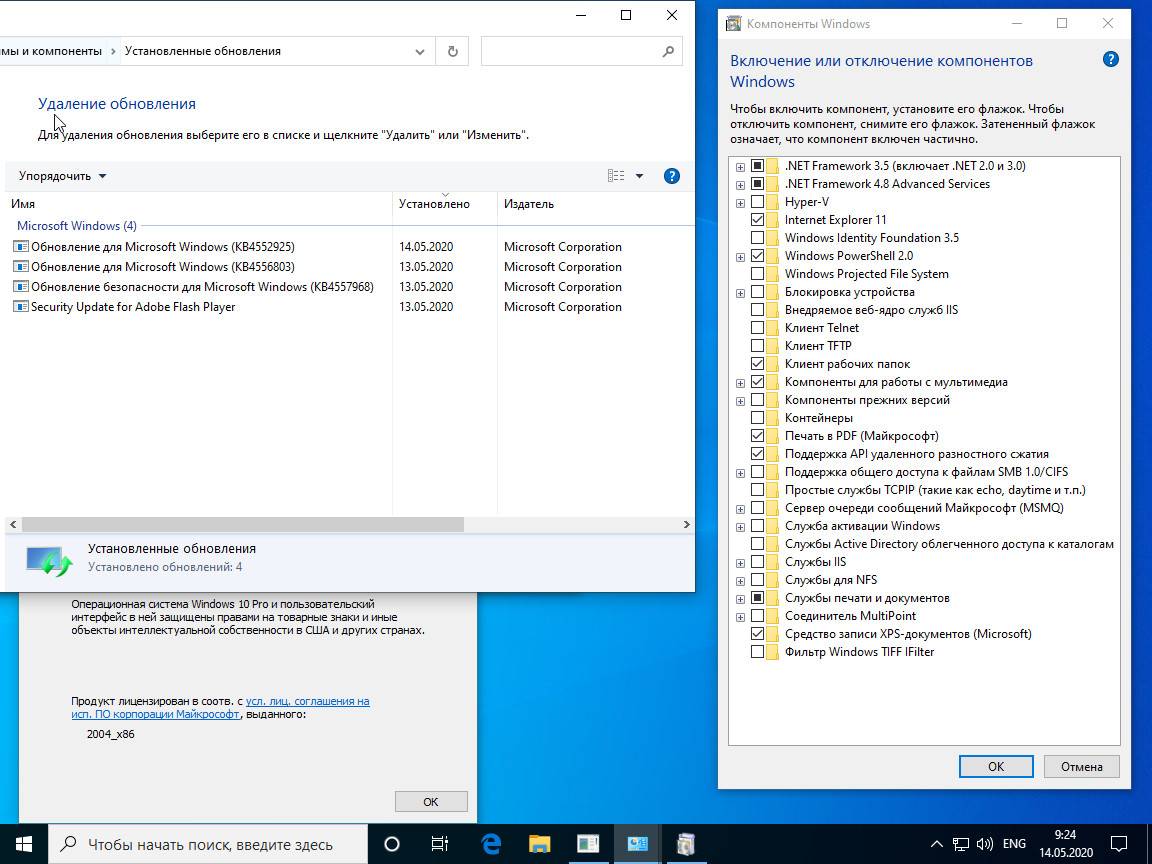Open File Explorer from the taskbar
Viewport: 1152px width, 864px height.
pyautogui.click(x=539, y=844)
